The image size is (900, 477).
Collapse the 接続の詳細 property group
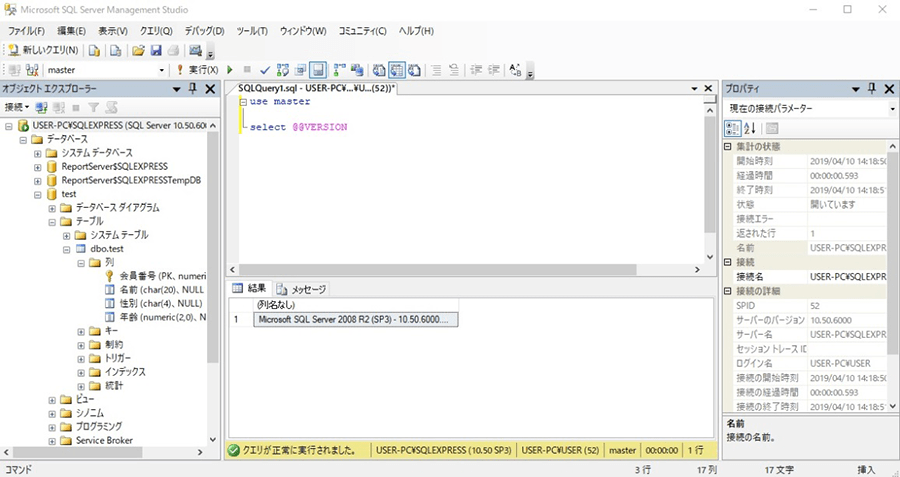click(x=728, y=291)
